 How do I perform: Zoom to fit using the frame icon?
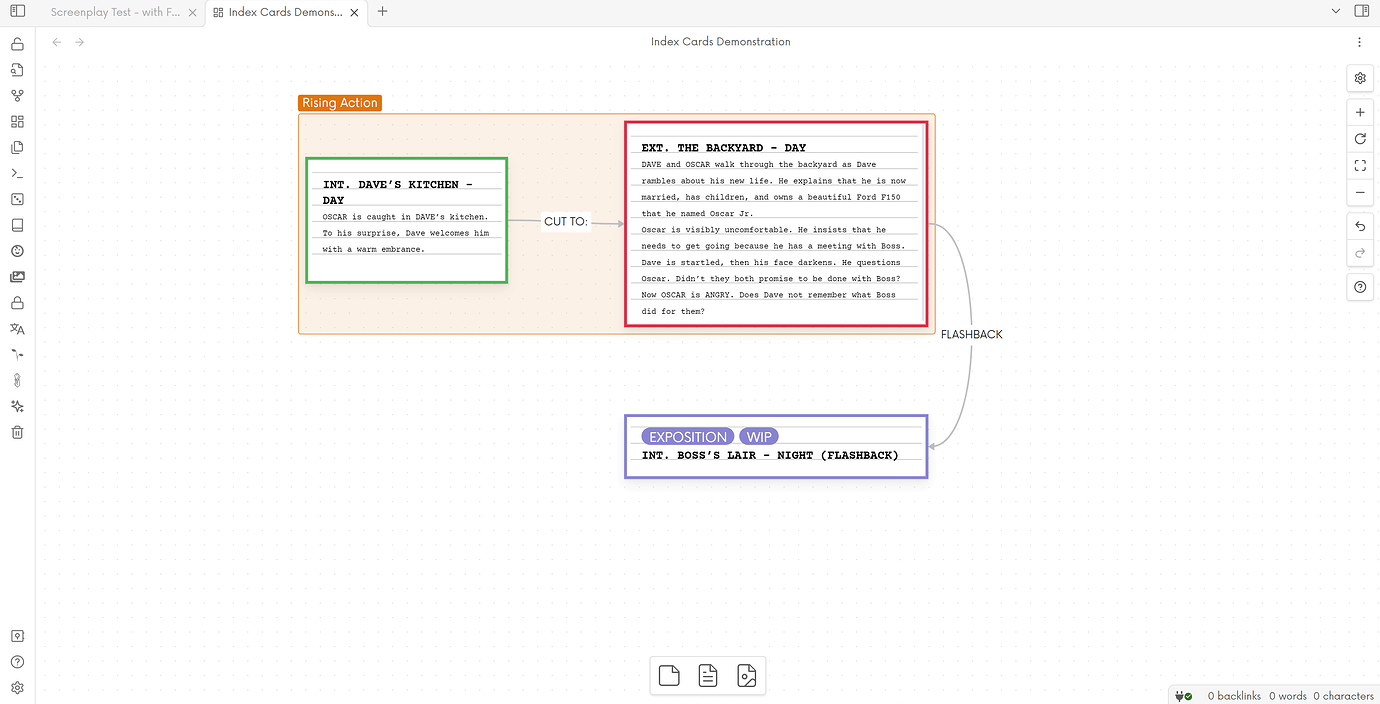pos(1359,165)
